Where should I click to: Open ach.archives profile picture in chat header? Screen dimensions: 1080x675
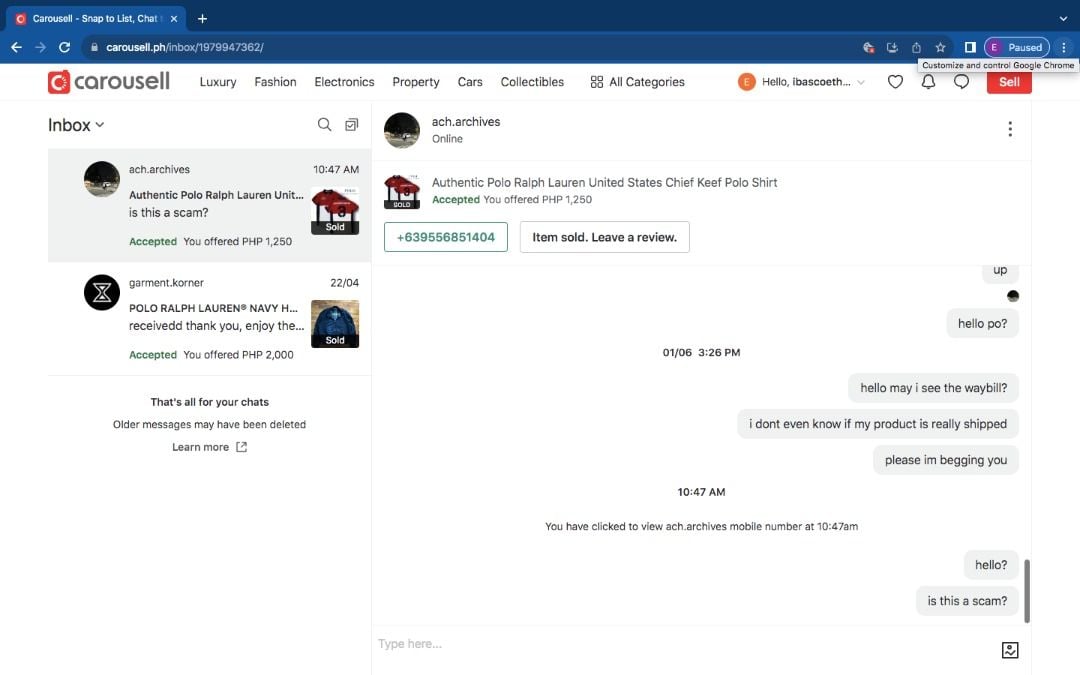[402, 130]
